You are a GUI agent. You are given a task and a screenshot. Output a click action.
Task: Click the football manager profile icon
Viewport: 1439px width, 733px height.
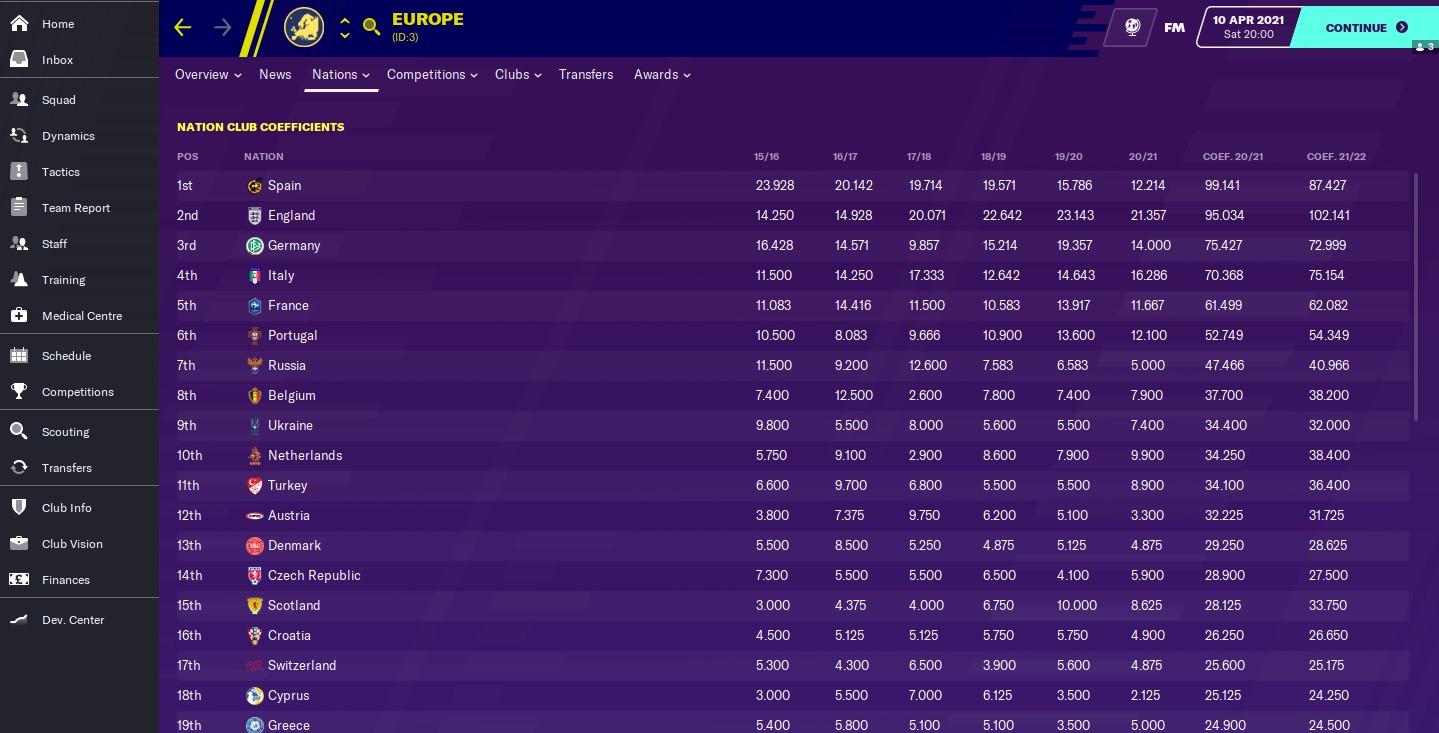[1132, 27]
